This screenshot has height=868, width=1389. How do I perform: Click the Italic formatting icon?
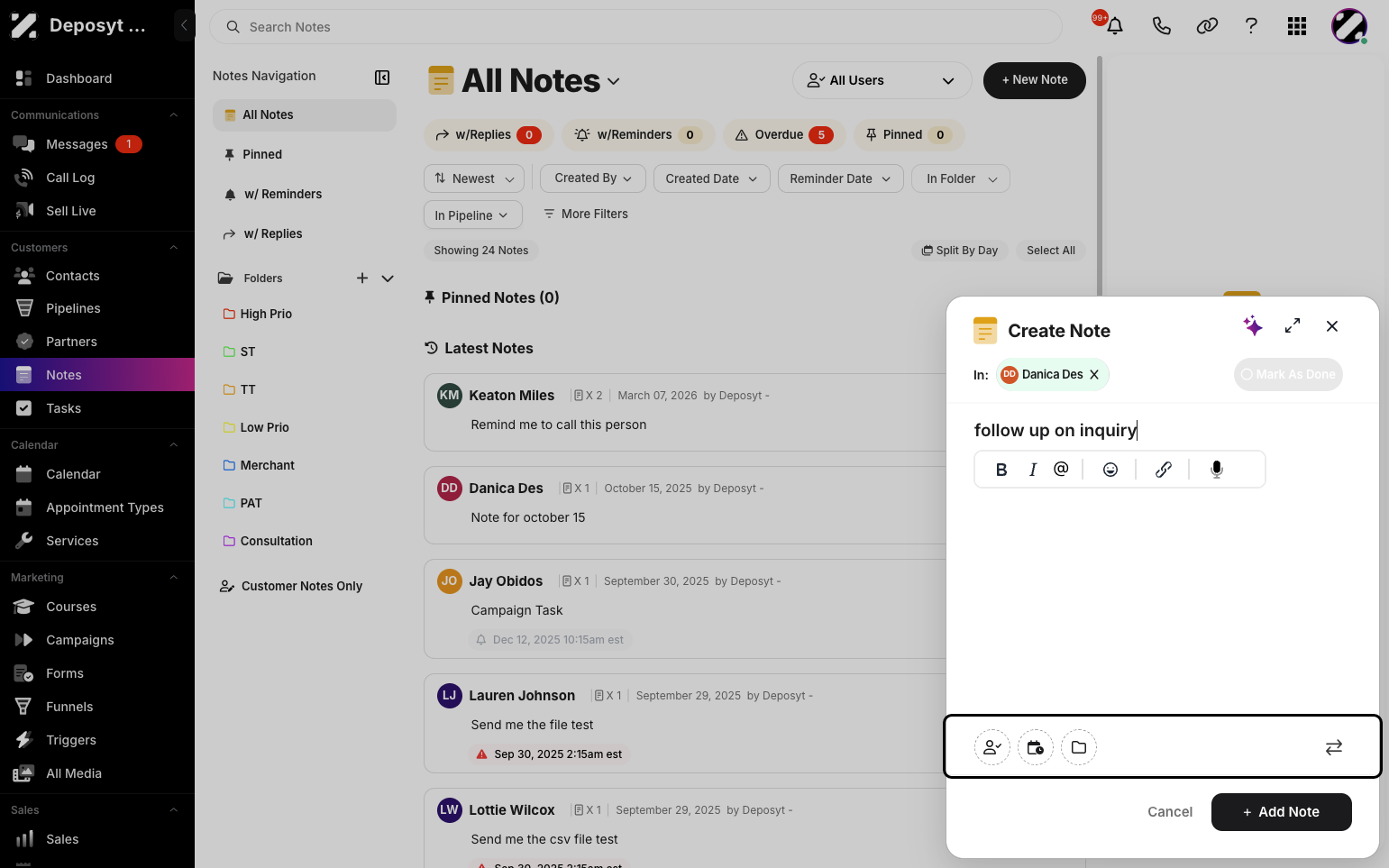tap(1033, 470)
